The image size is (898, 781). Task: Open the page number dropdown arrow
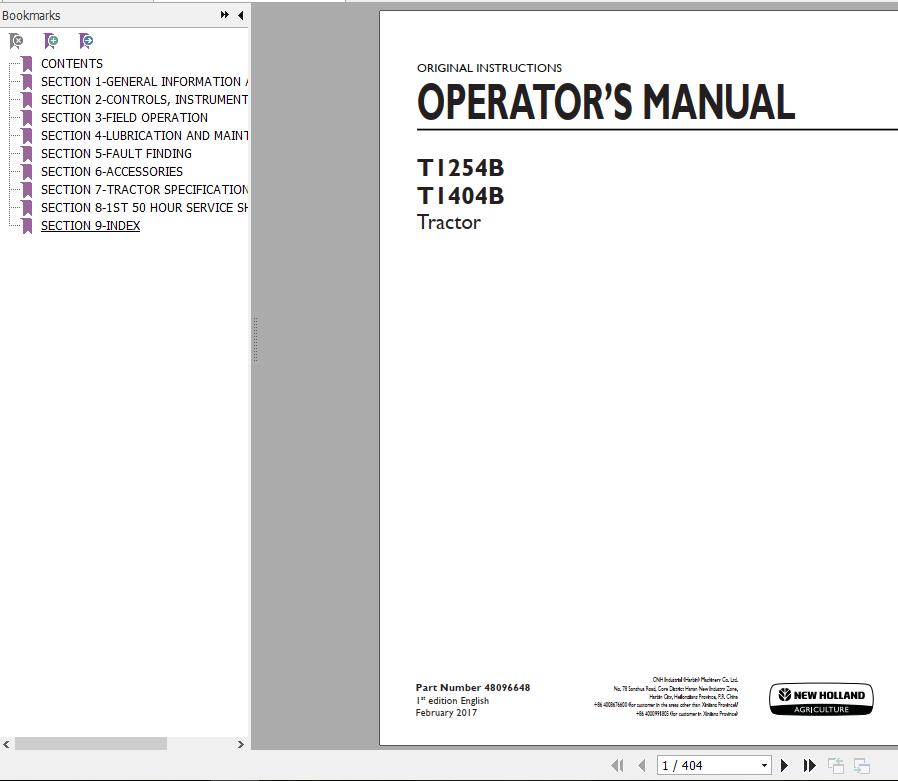click(x=764, y=766)
